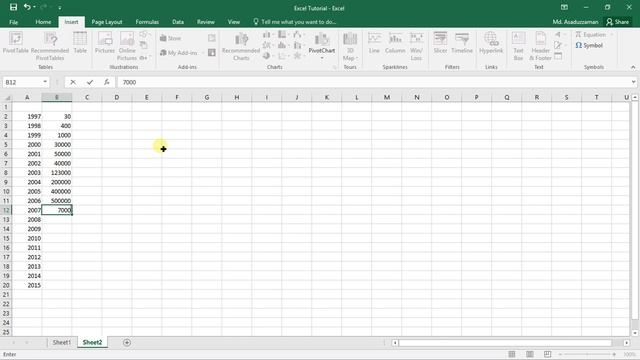Insert a Symbol
Image resolution: width=640 pixels, height=360 pixels.
(589, 45)
